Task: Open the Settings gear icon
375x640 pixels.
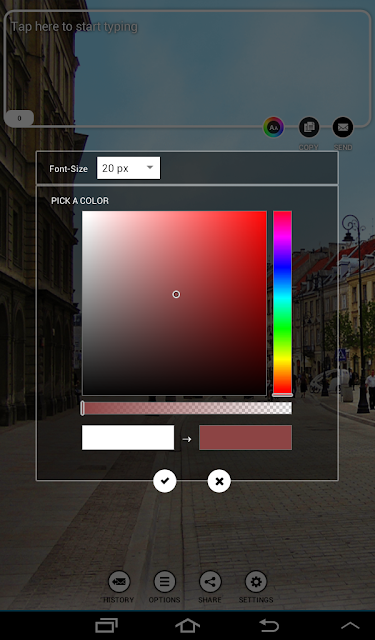Action: [256, 582]
